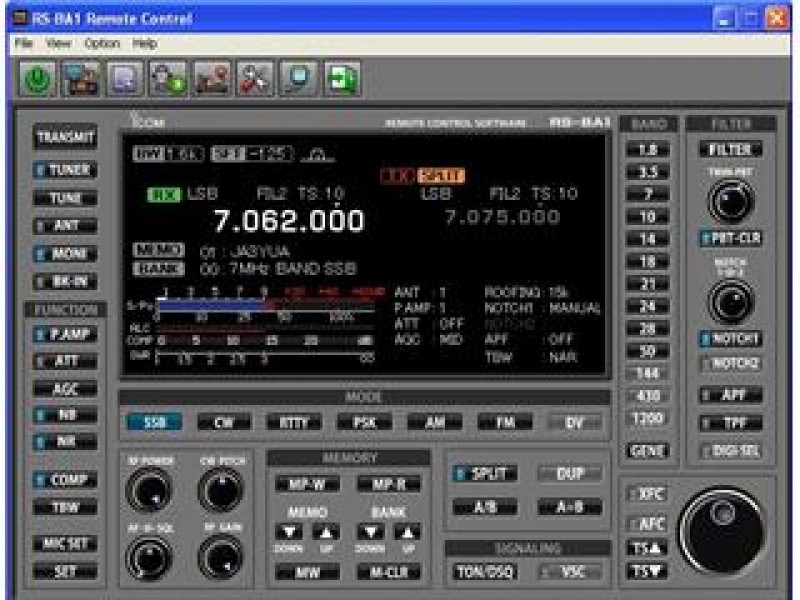The width and height of the screenshot is (800, 600).
Task: Click the purple document toolbar icon
Action: point(124,79)
